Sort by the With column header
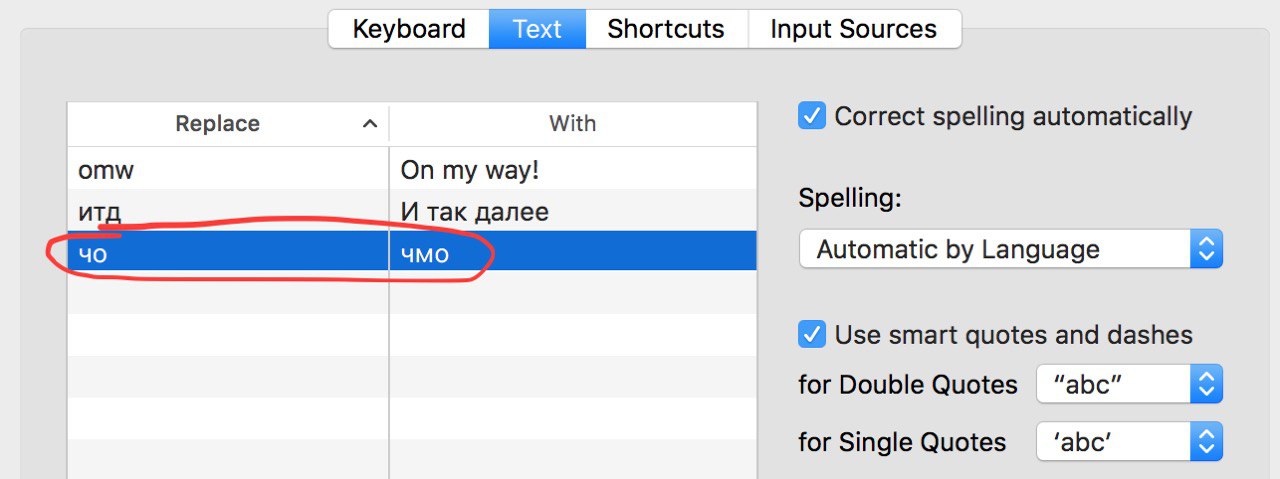 point(573,124)
